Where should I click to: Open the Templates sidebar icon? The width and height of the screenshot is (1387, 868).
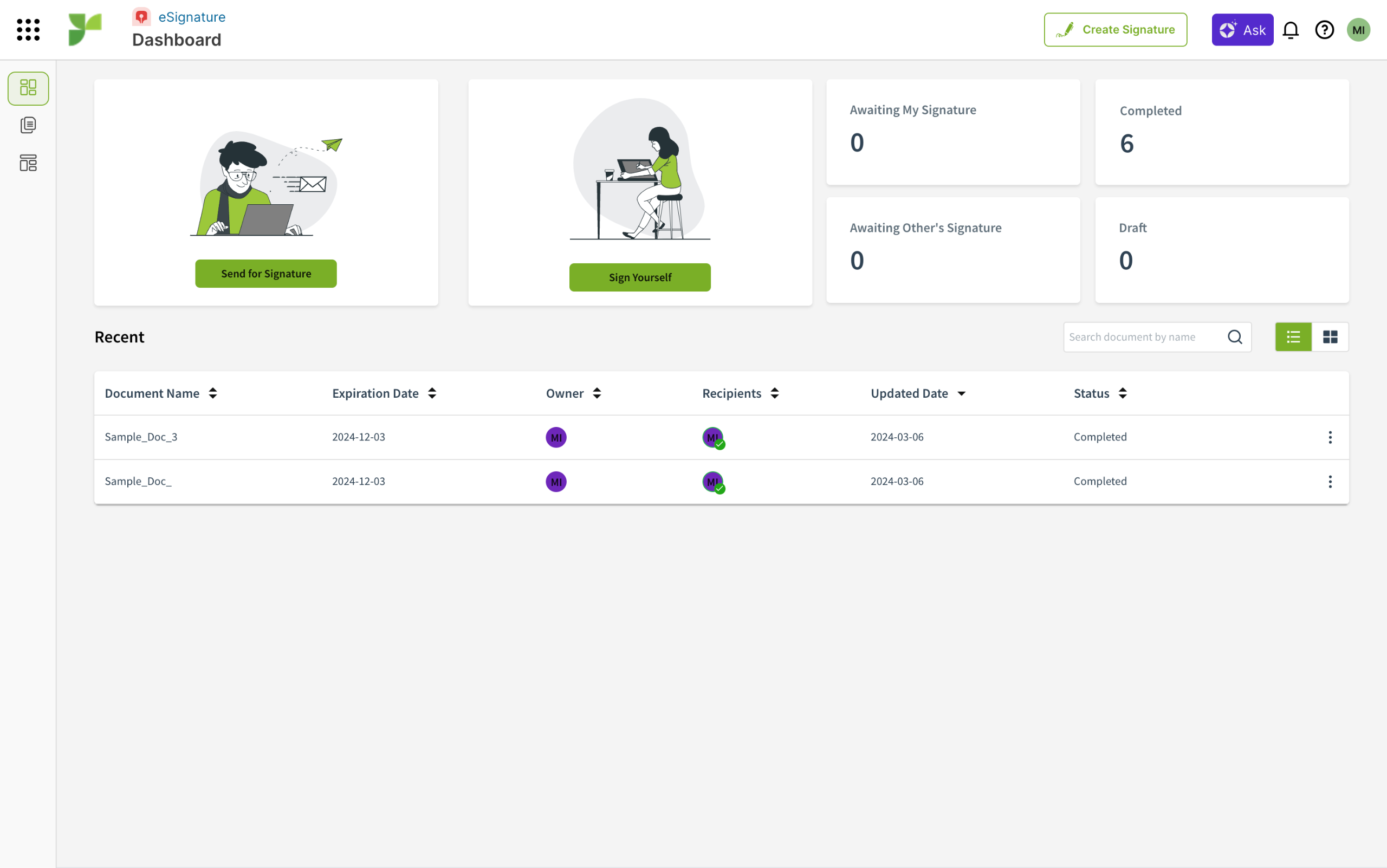pyautogui.click(x=28, y=163)
